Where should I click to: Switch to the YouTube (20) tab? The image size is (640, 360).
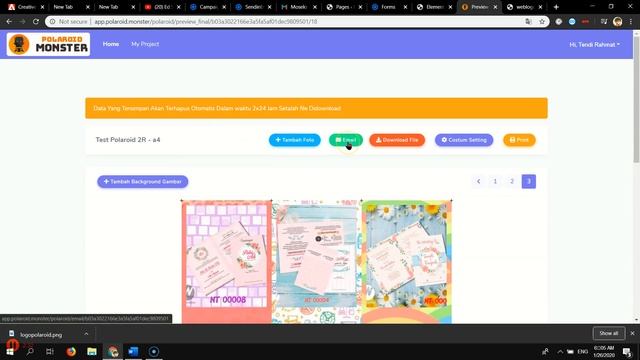(162, 7)
